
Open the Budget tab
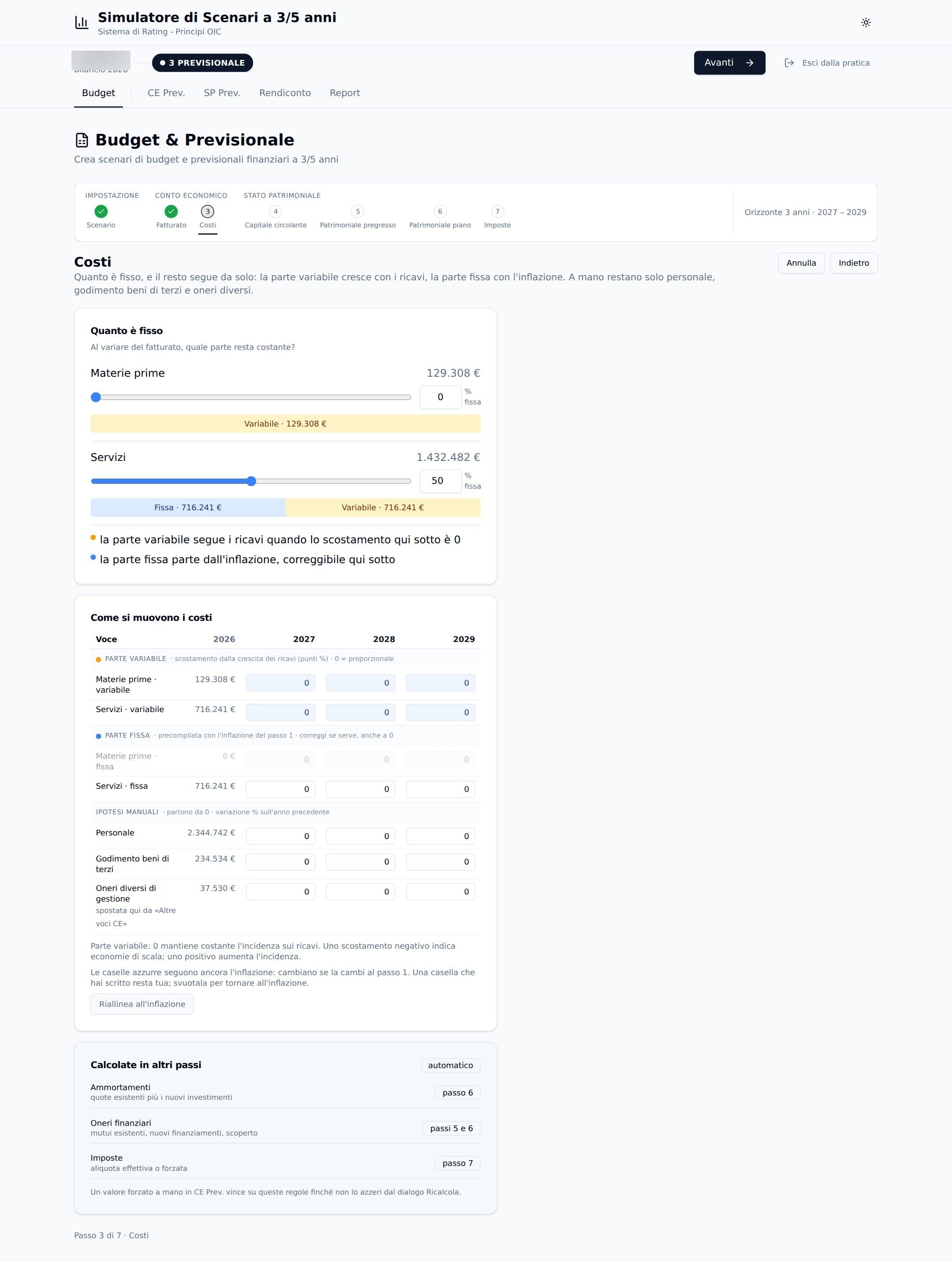tap(98, 93)
